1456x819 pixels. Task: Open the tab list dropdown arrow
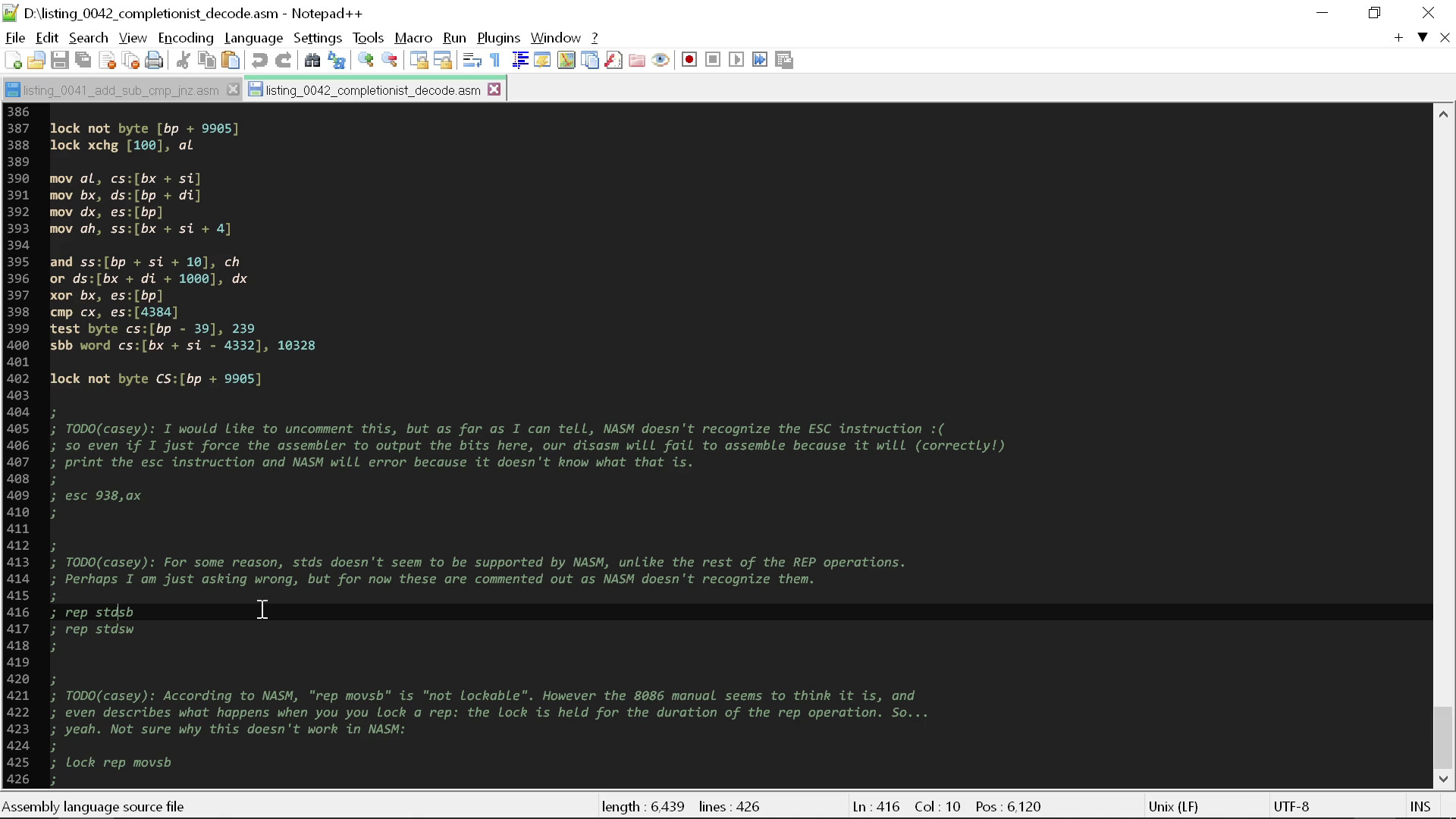click(1422, 37)
